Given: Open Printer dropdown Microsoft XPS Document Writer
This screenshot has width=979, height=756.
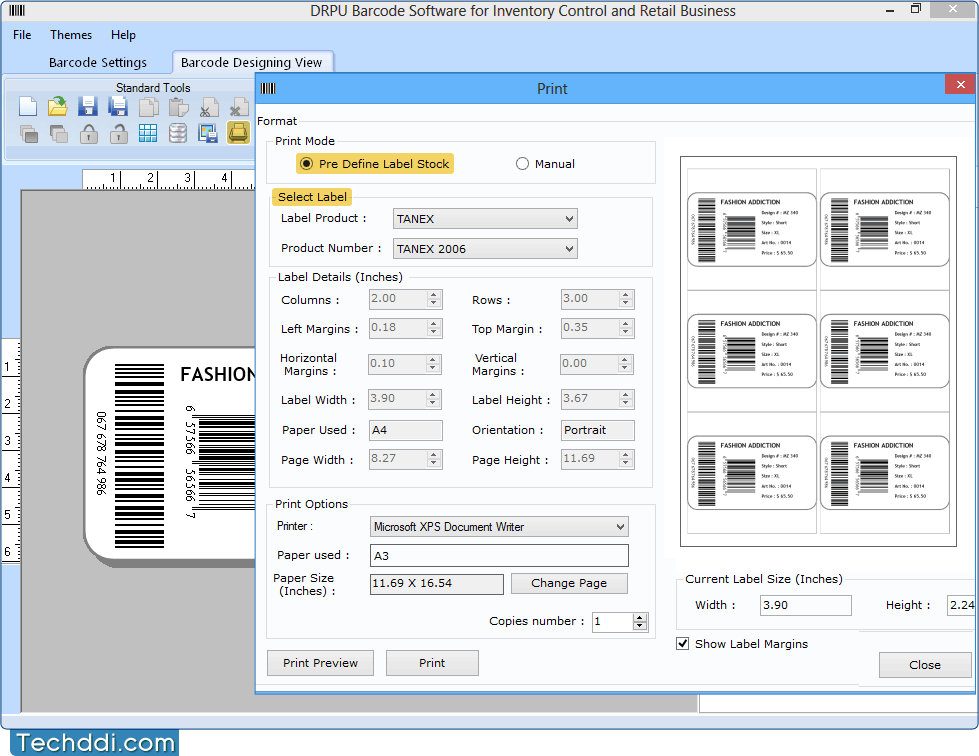Looking at the screenshot, I should pos(499,527).
